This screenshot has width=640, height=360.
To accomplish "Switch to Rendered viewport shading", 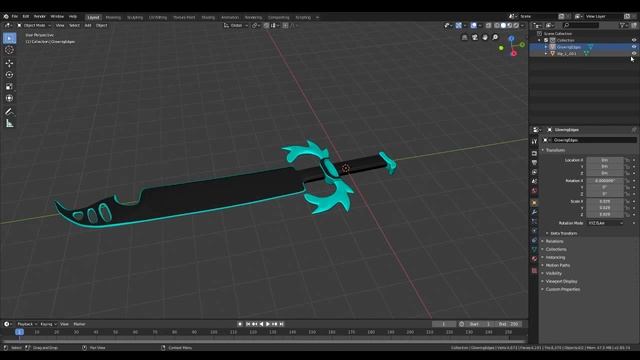I will (516, 25).
